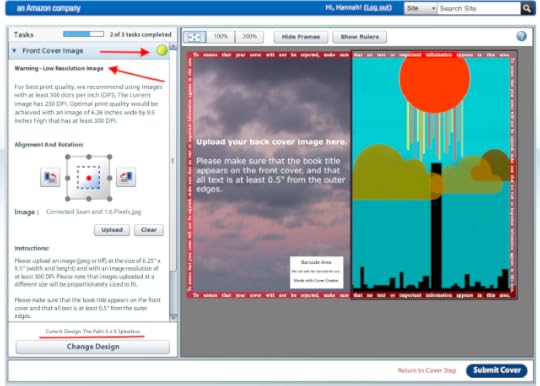
Task: Click the Clear image button
Action: (x=149, y=230)
